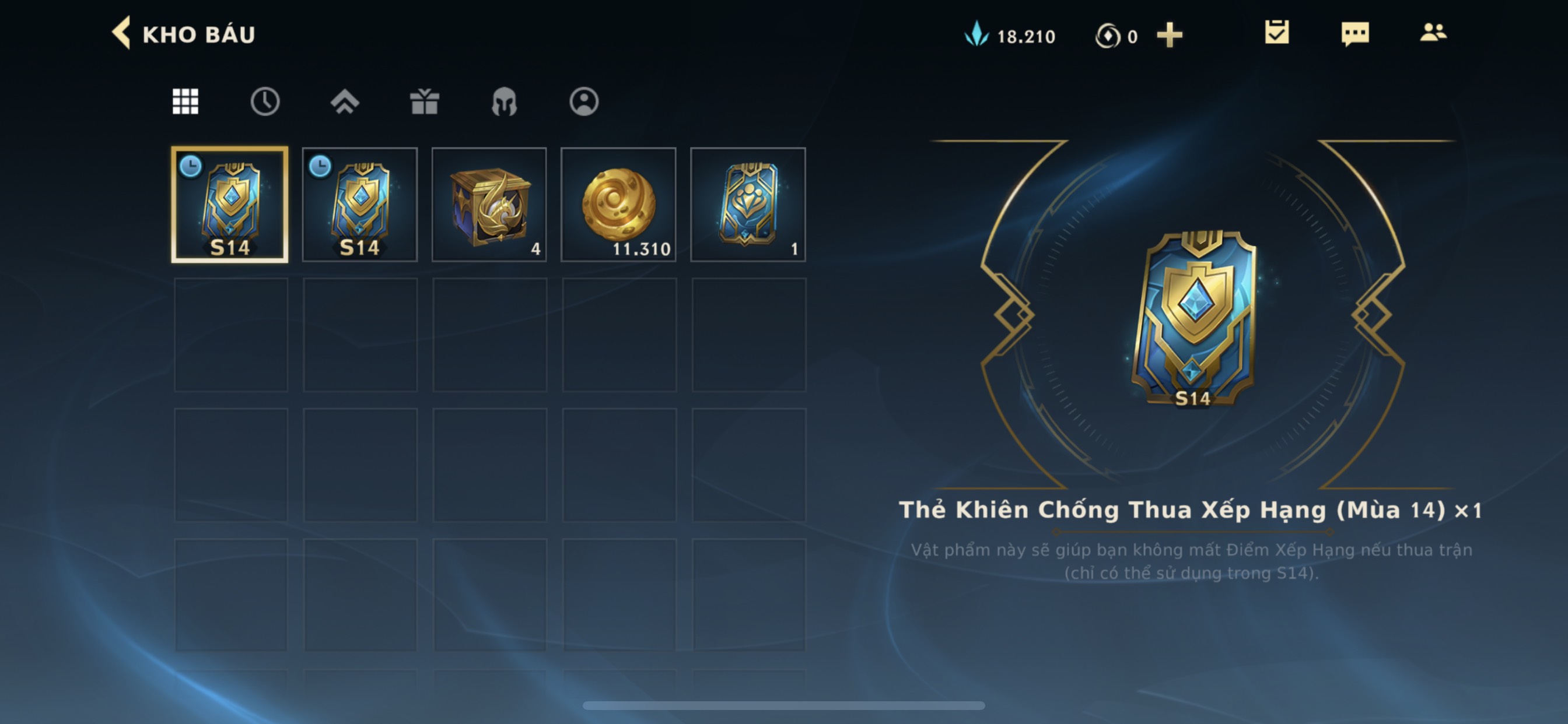Open the profile circle items tab
The image size is (1568, 724).
pyautogui.click(x=584, y=101)
